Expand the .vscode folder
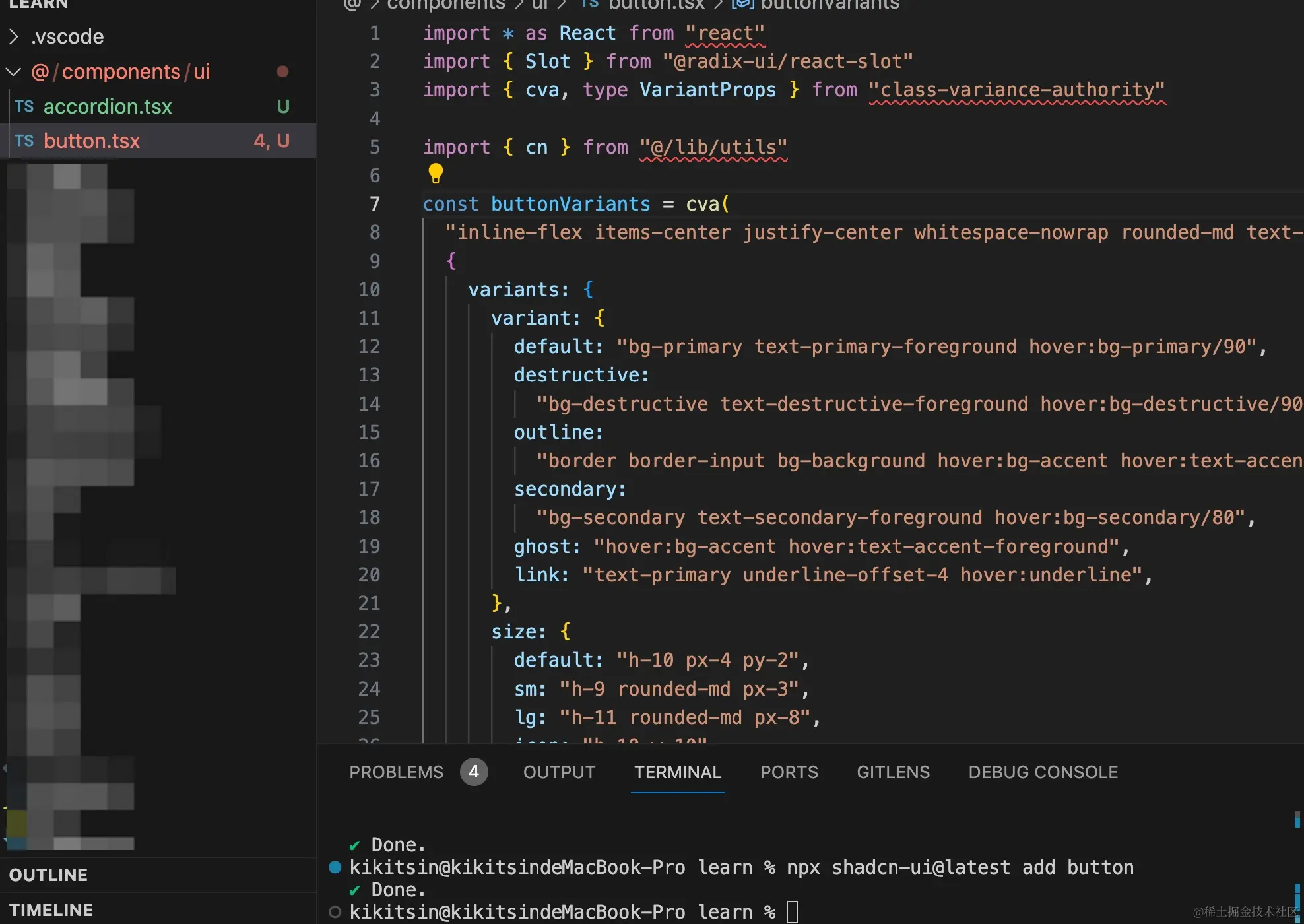 14,36
